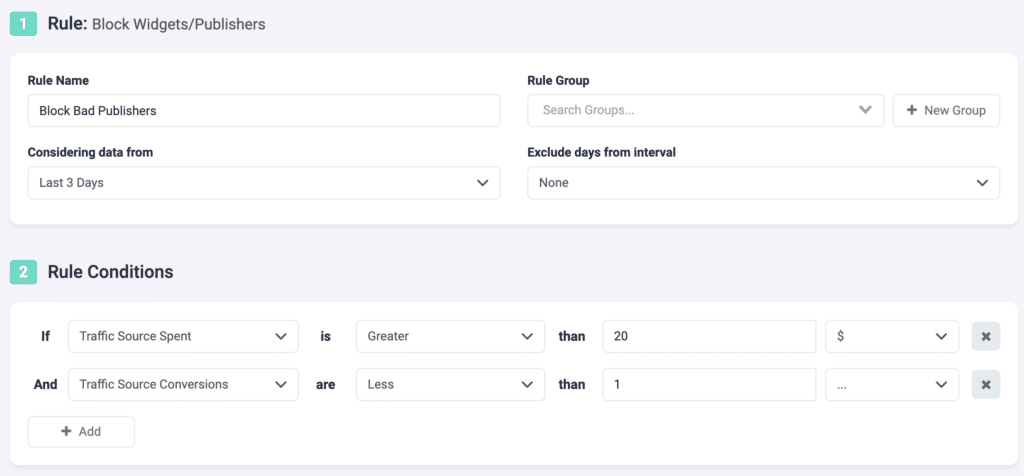Open the Less comparison dropdown
Image resolution: width=1024 pixels, height=476 pixels.
point(451,385)
